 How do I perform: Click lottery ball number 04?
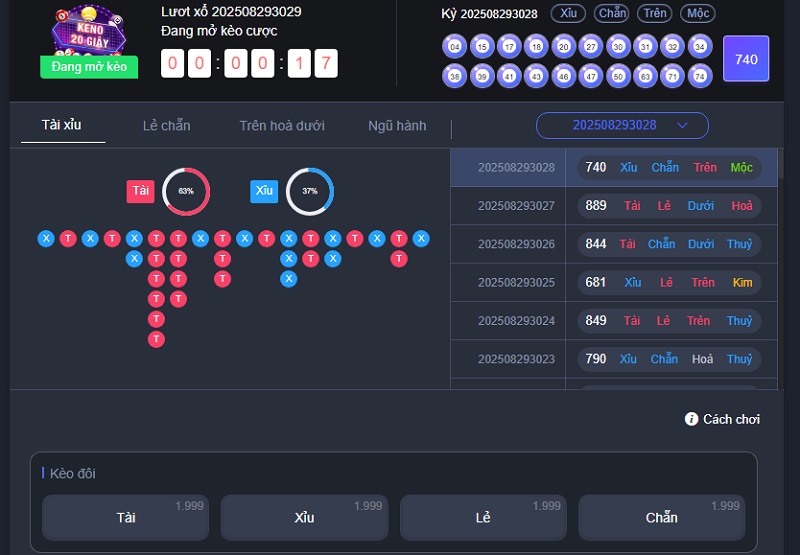tap(455, 47)
